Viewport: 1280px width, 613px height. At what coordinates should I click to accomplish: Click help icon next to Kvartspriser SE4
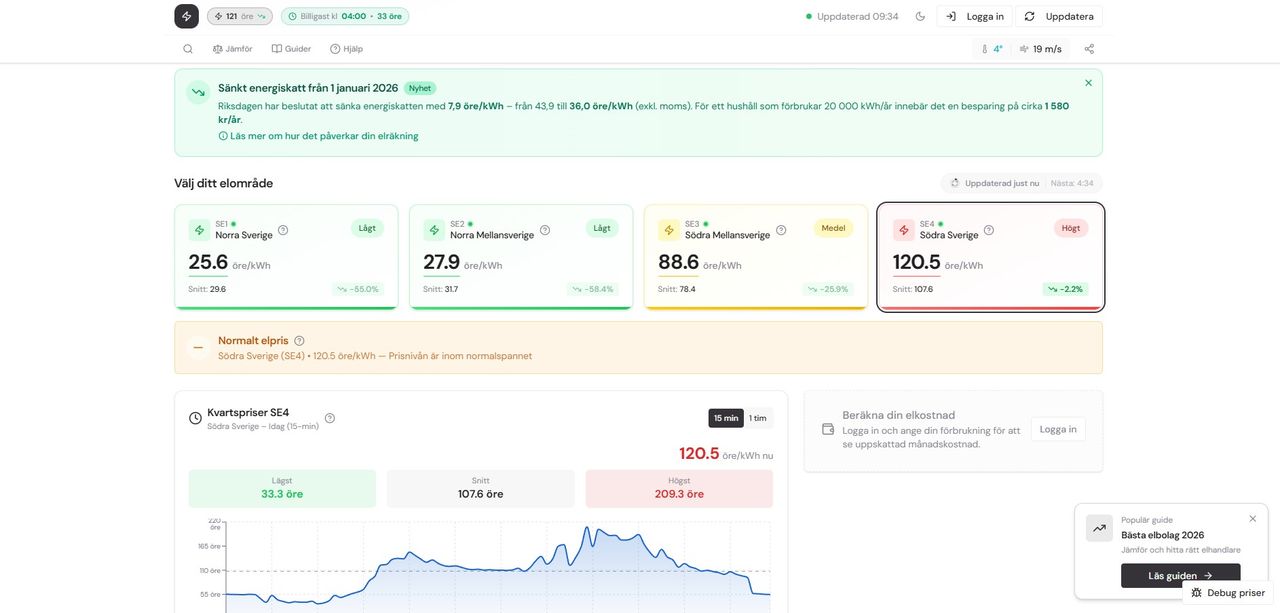(x=330, y=418)
